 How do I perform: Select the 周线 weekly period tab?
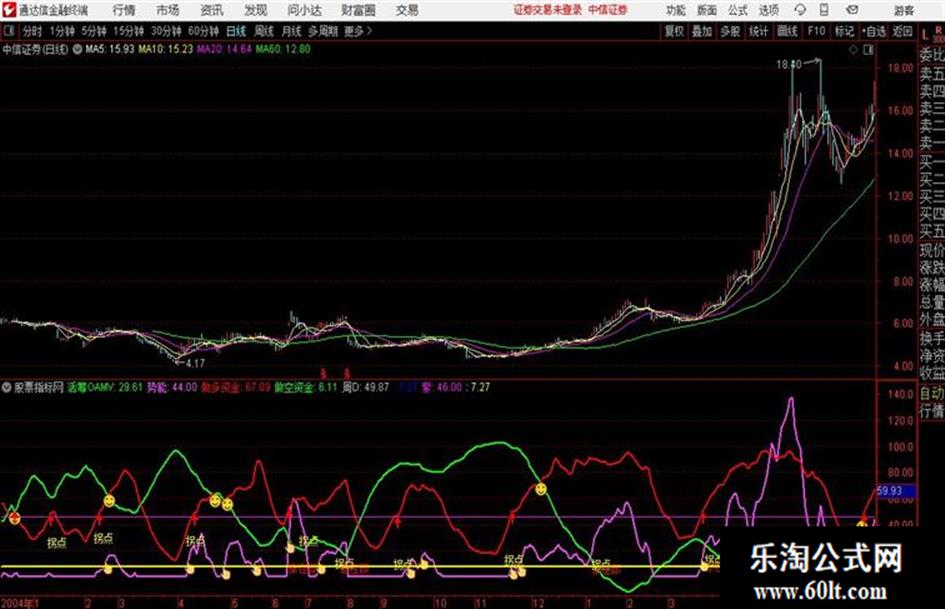(264, 31)
